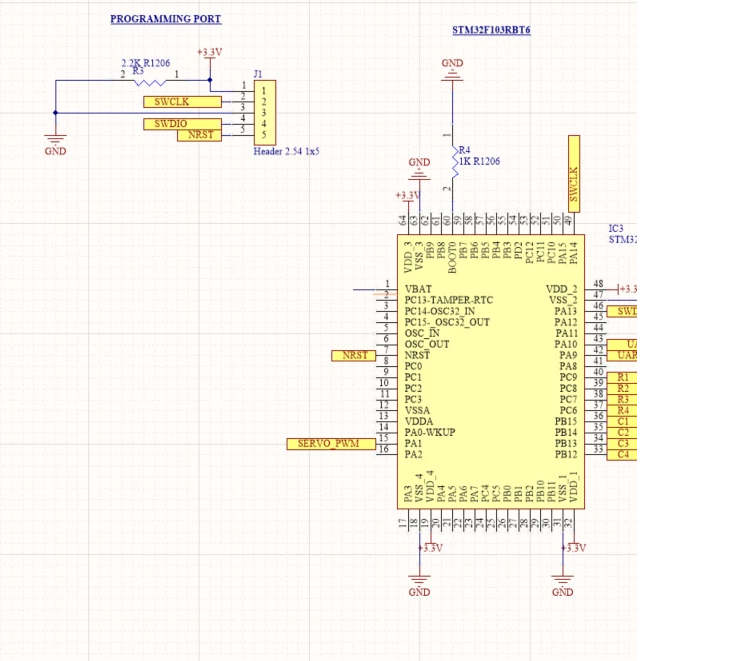Click the PB12 pin name
Screen dimensions: 752x661
coord(566,455)
